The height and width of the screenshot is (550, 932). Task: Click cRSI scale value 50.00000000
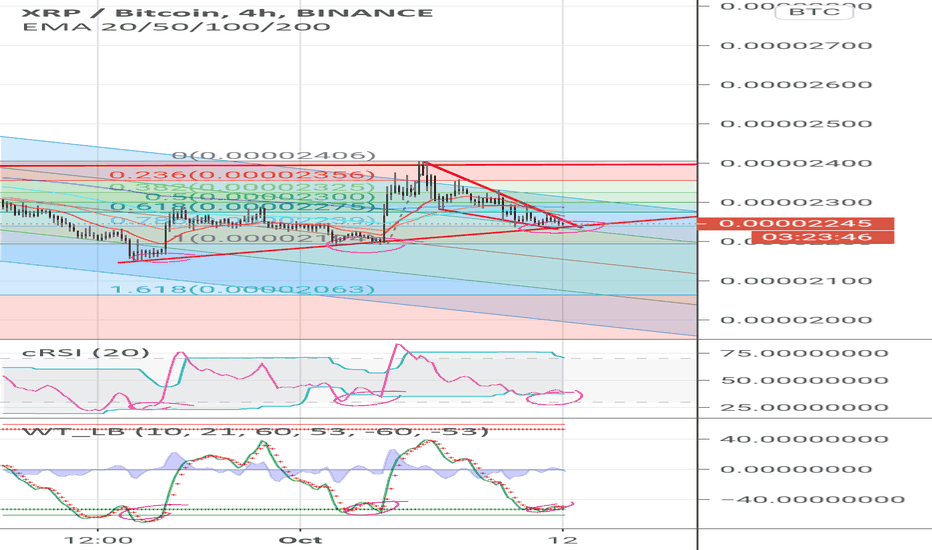pyautogui.click(x=805, y=381)
